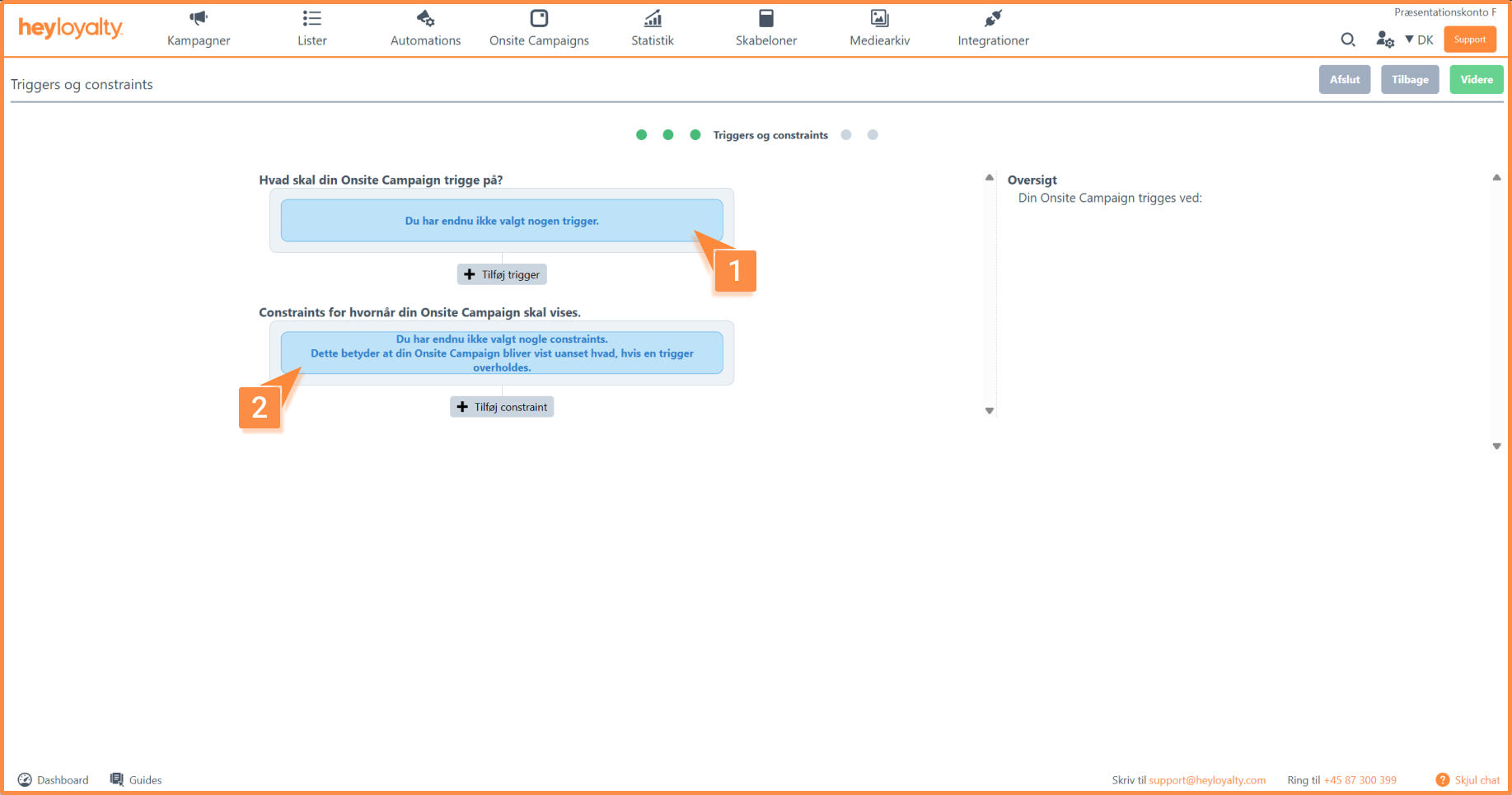The width and height of the screenshot is (1512, 795).
Task: Open the Onsite Campaigns icon
Action: tap(539, 18)
